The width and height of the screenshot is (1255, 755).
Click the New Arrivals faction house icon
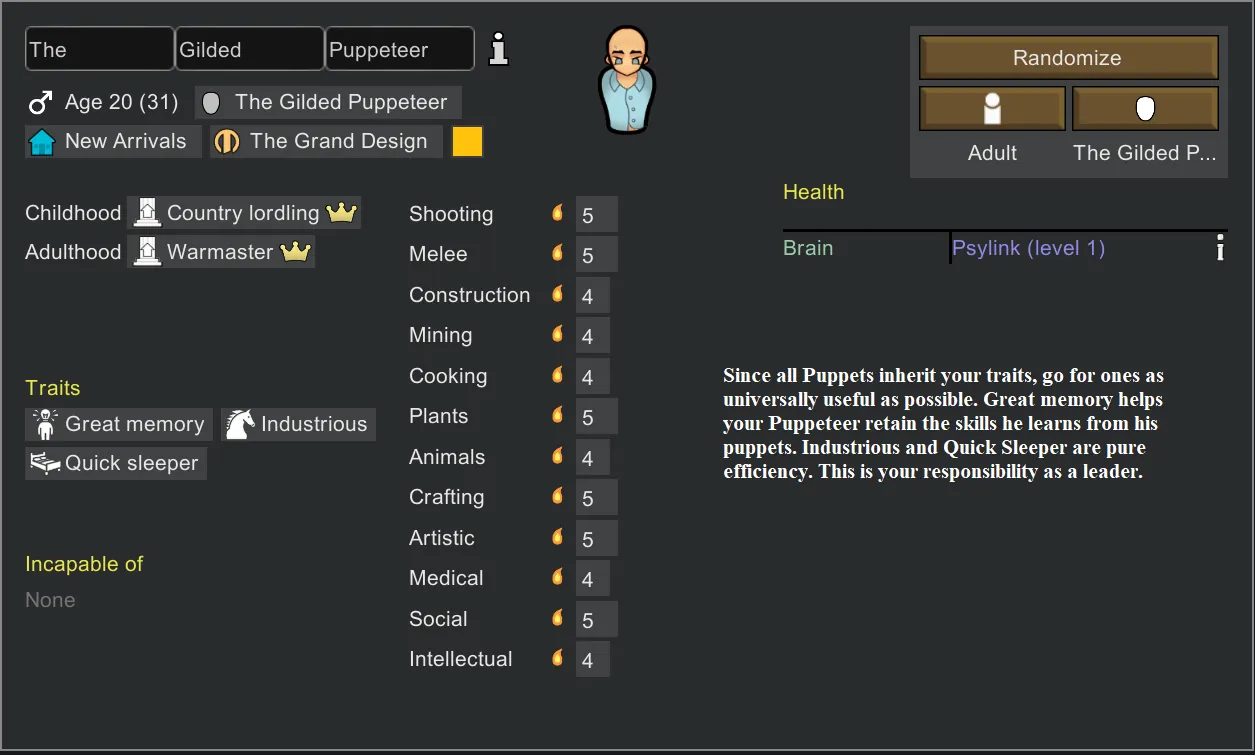tap(42, 142)
